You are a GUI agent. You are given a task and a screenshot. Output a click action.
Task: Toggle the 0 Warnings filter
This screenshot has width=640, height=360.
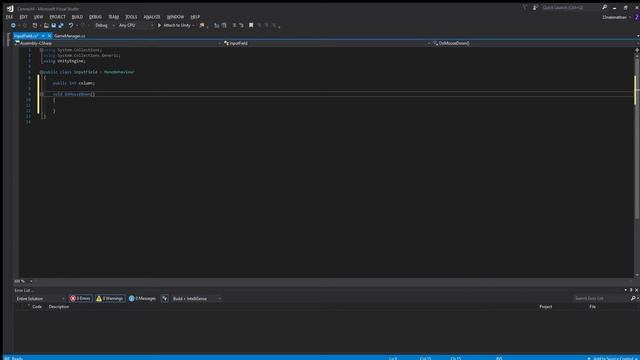point(110,299)
